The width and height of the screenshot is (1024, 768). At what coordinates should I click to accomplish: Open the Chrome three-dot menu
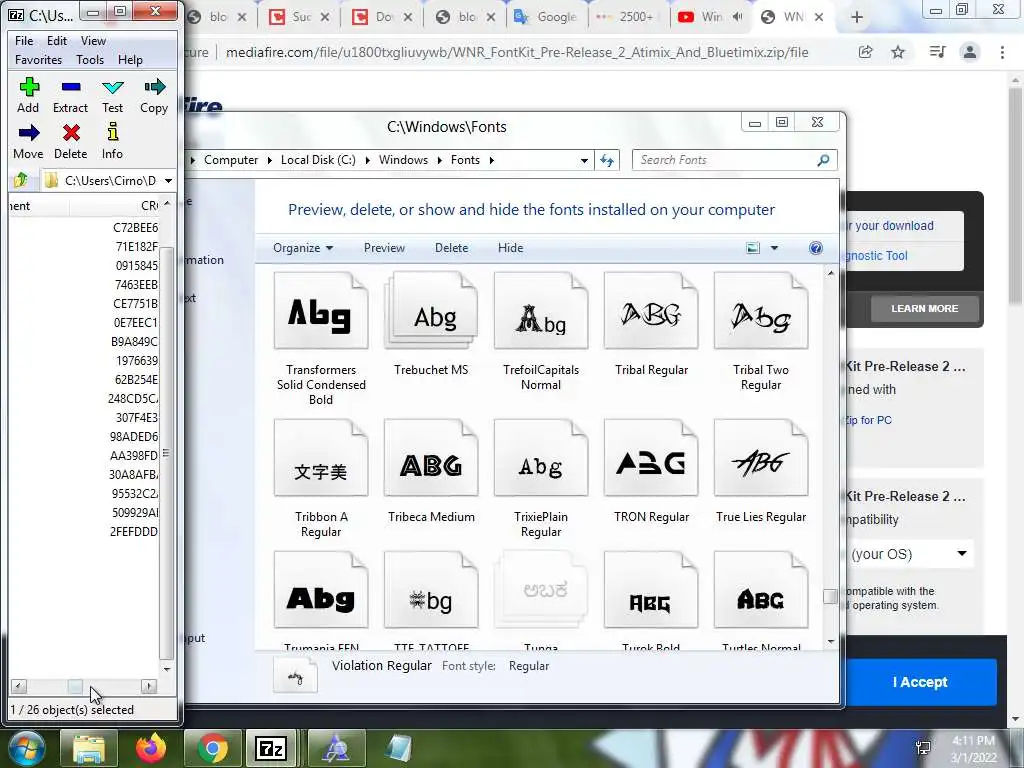1002,52
